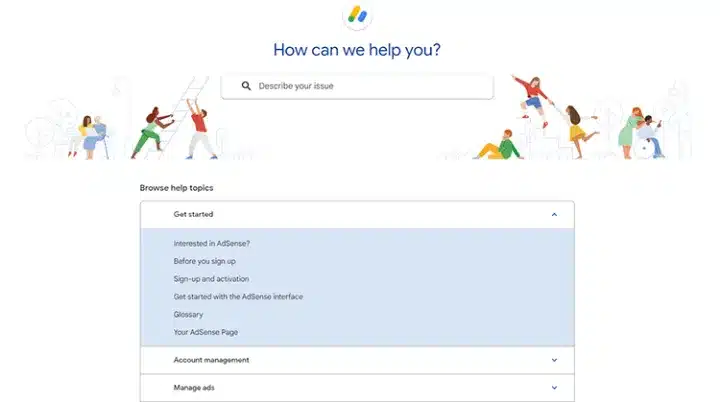
Task: Click the How can we help you? heading
Action: click(x=360, y=49)
